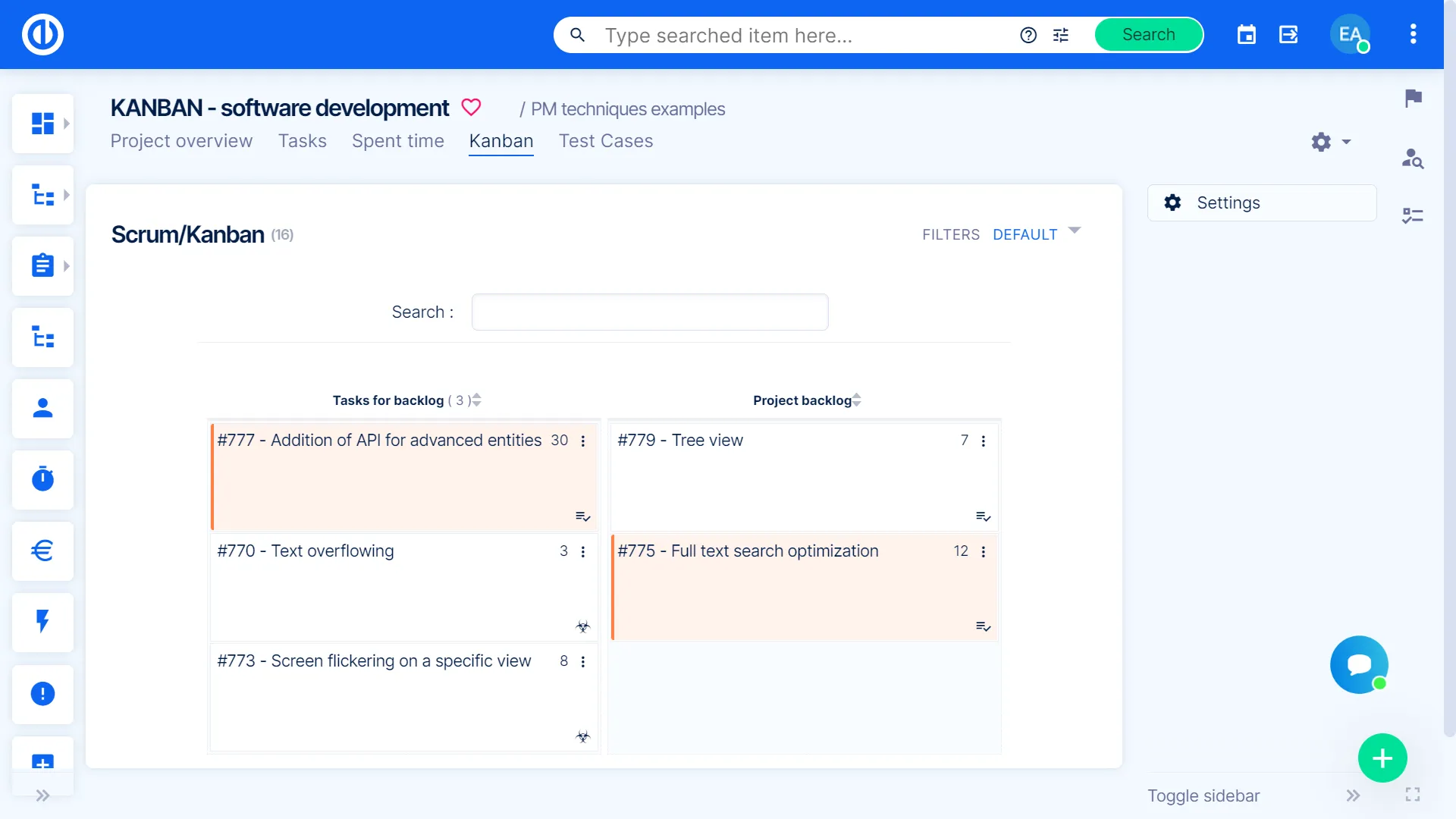Open the chat bubble widget

(x=1358, y=664)
